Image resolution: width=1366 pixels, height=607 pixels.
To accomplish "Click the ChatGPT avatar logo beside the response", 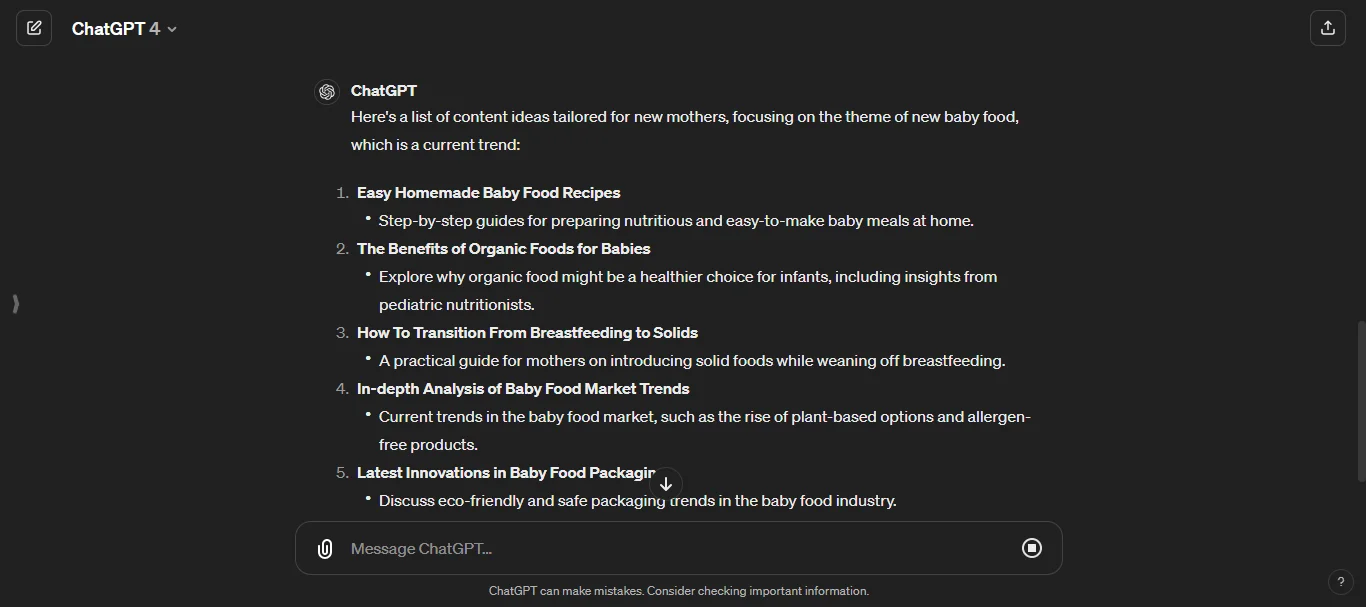I will (327, 91).
